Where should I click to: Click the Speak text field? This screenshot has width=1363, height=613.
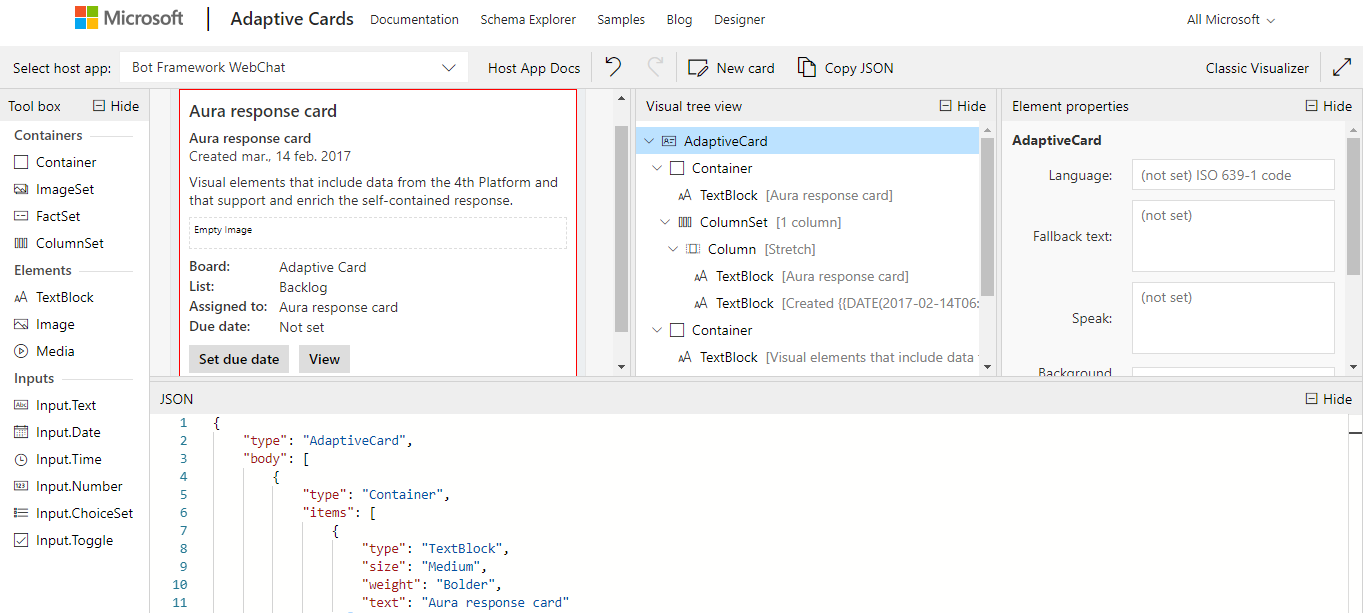tap(1233, 318)
